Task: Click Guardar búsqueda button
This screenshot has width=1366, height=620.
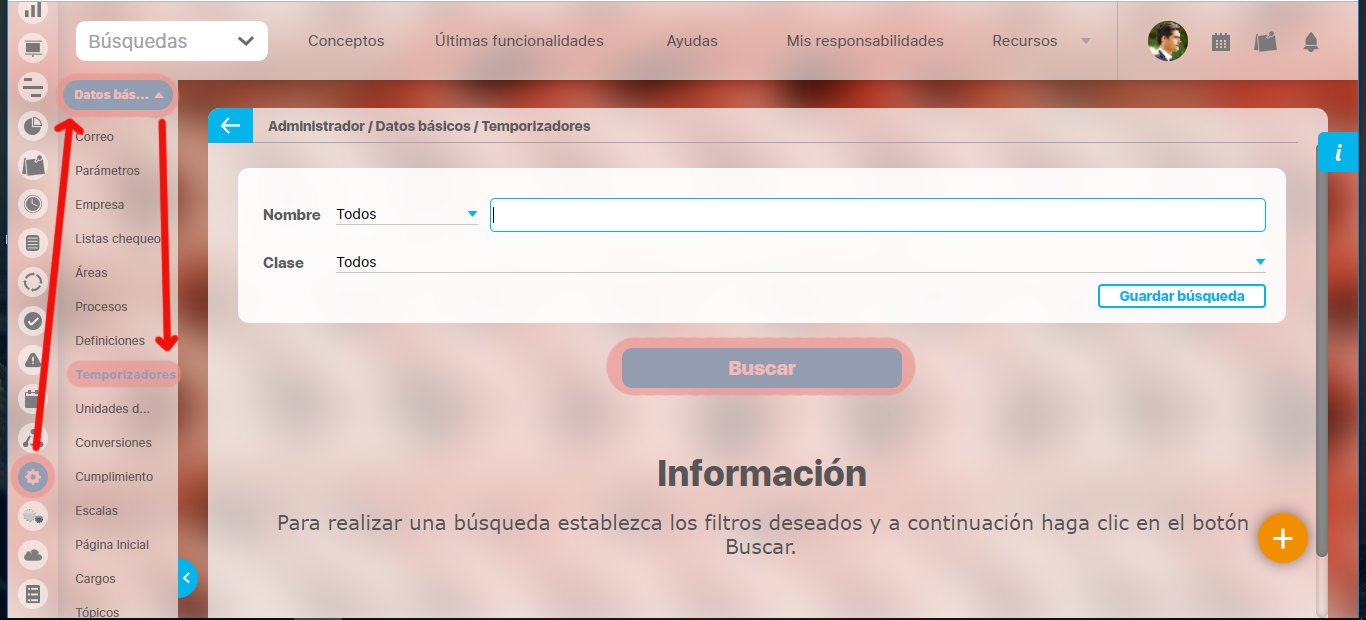Action: [1181, 296]
